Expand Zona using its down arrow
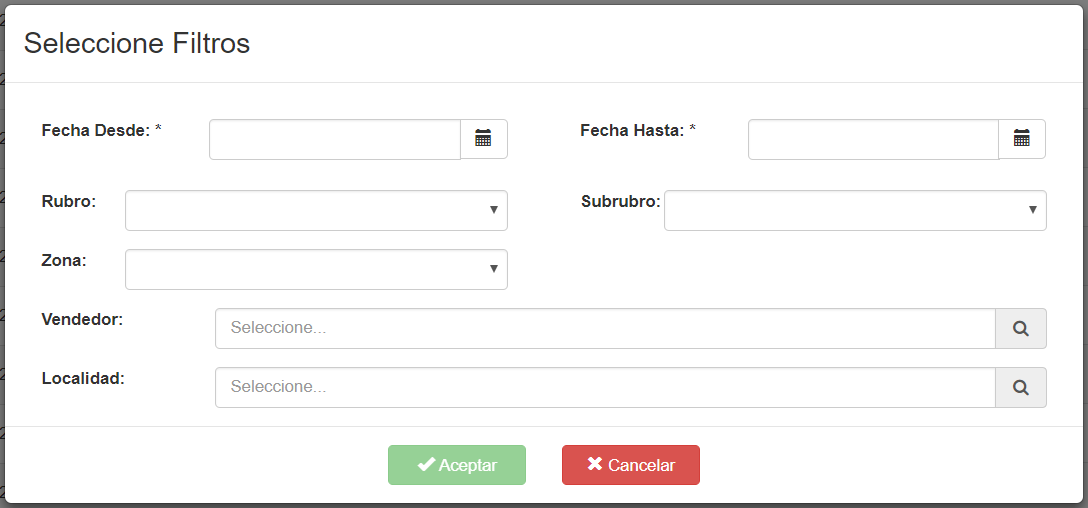The width and height of the screenshot is (1088, 508). pos(493,269)
